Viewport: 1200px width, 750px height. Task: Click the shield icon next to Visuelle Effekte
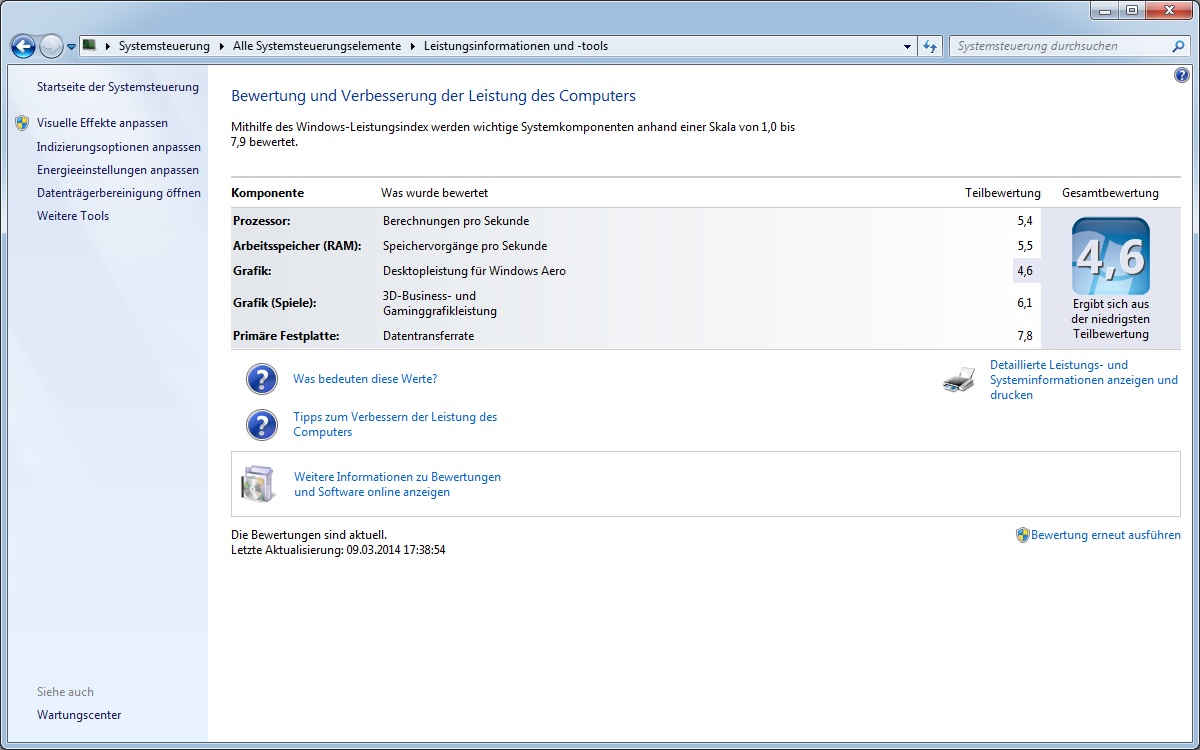point(23,123)
